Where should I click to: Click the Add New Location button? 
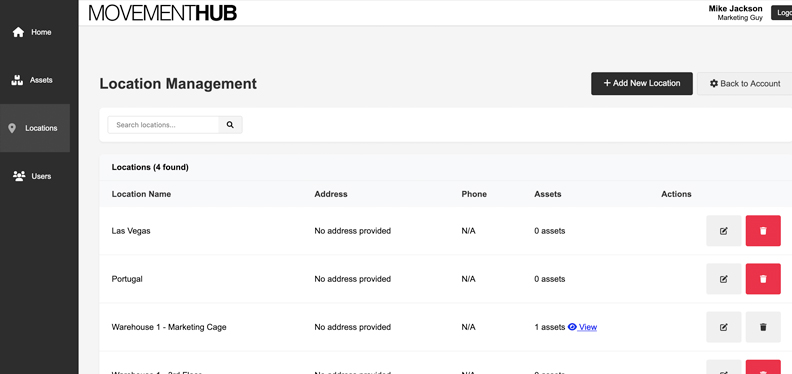pyautogui.click(x=641, y=83)
